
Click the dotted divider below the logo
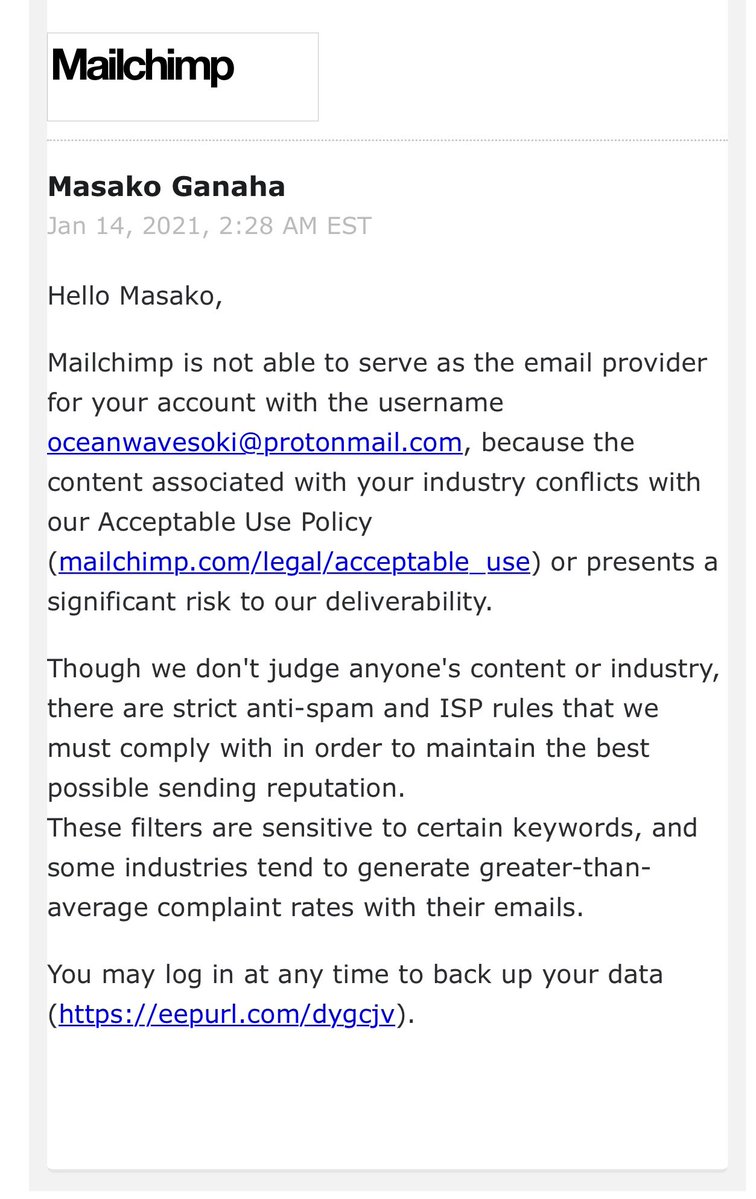[387, 140]
